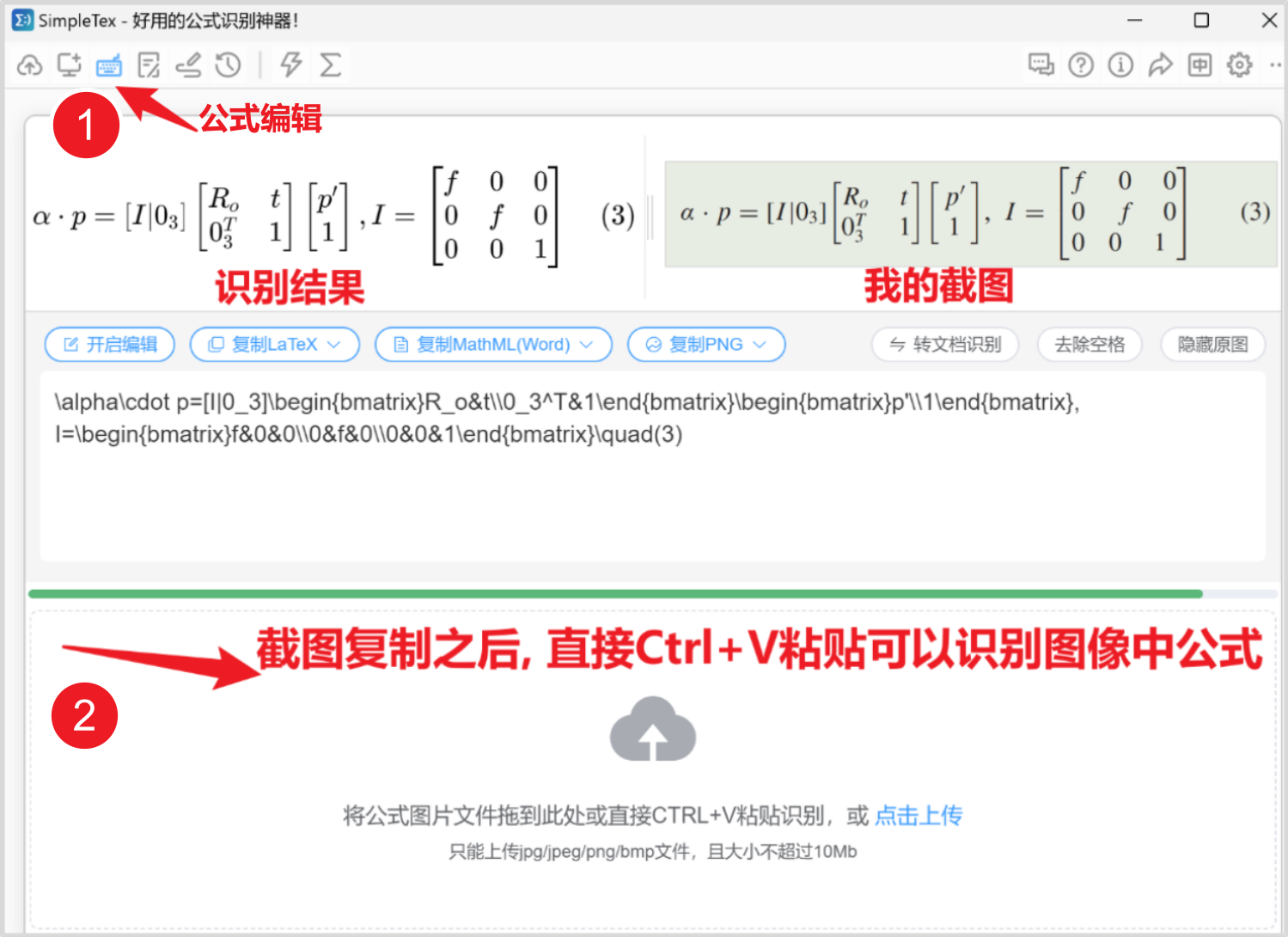Click the info circle icon
The width and height of the screenshot is (1288, 937).
[x=1120, y=64]
